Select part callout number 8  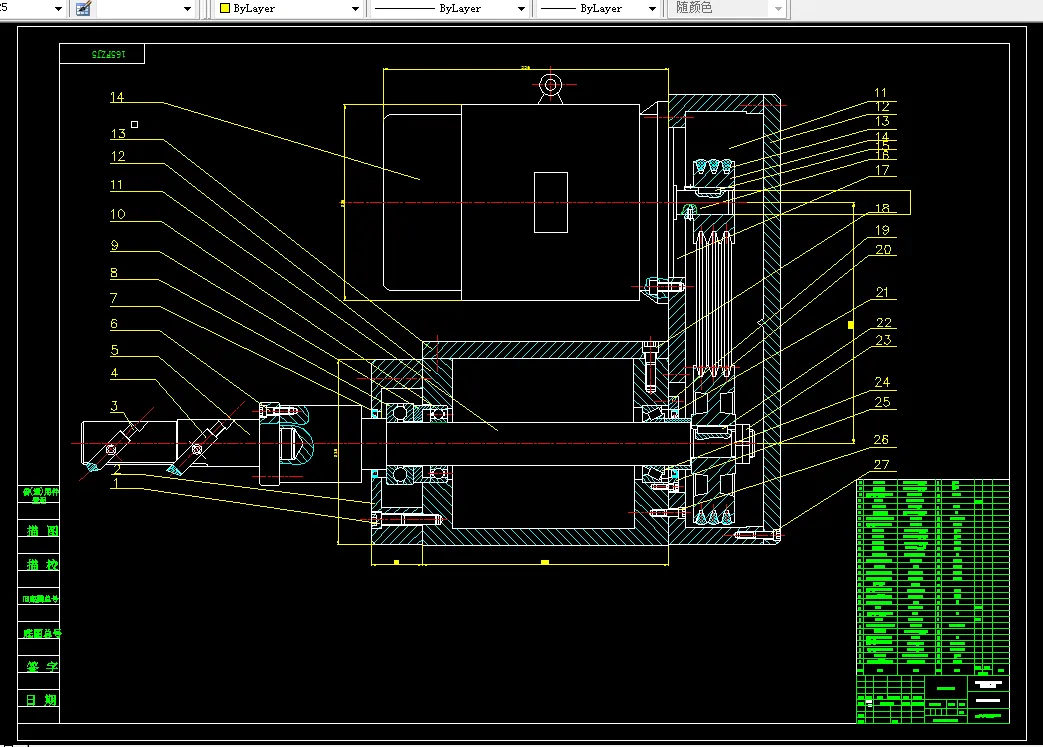(114, 273)
